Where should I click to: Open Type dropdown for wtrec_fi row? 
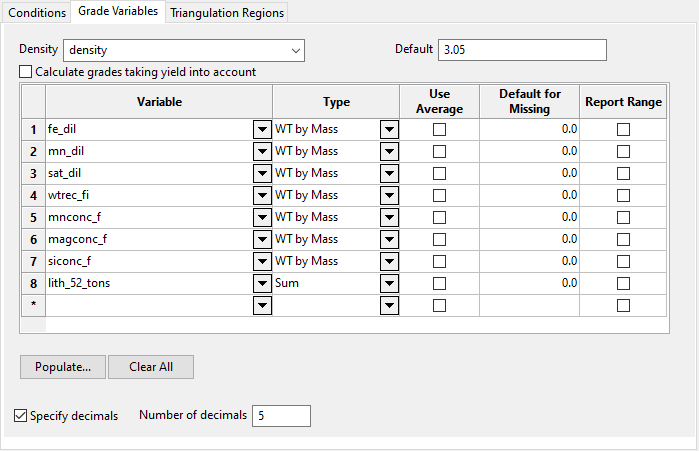point(389,195)
